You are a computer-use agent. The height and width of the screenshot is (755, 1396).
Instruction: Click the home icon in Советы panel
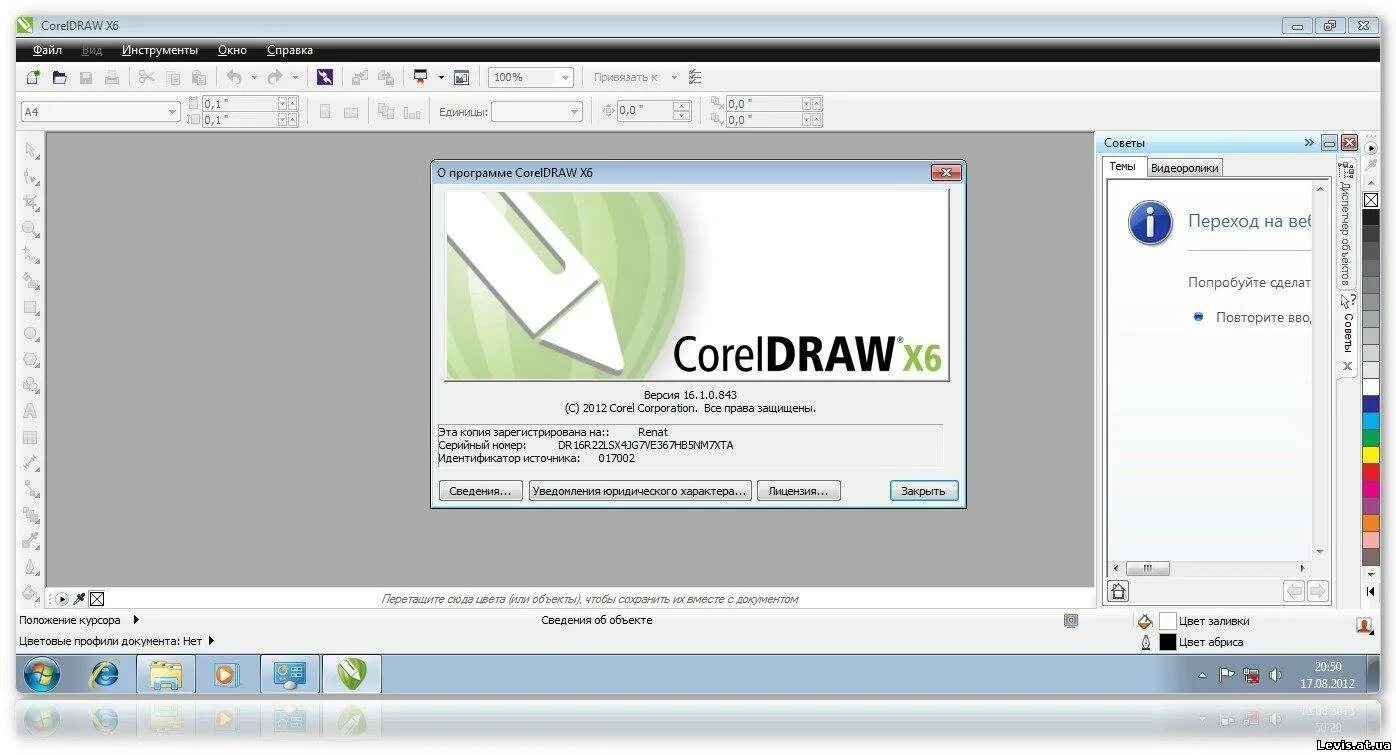pos(1119,592)
